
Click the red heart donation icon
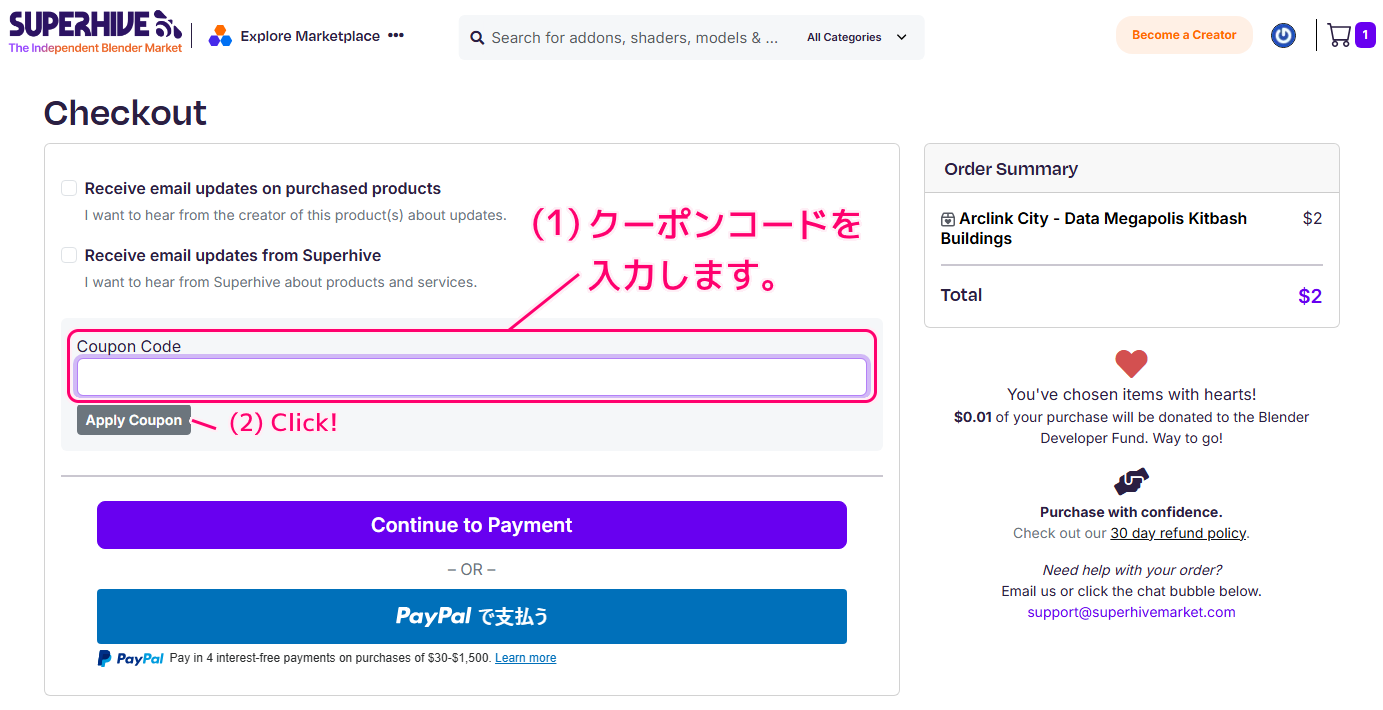click(1131, 363)
